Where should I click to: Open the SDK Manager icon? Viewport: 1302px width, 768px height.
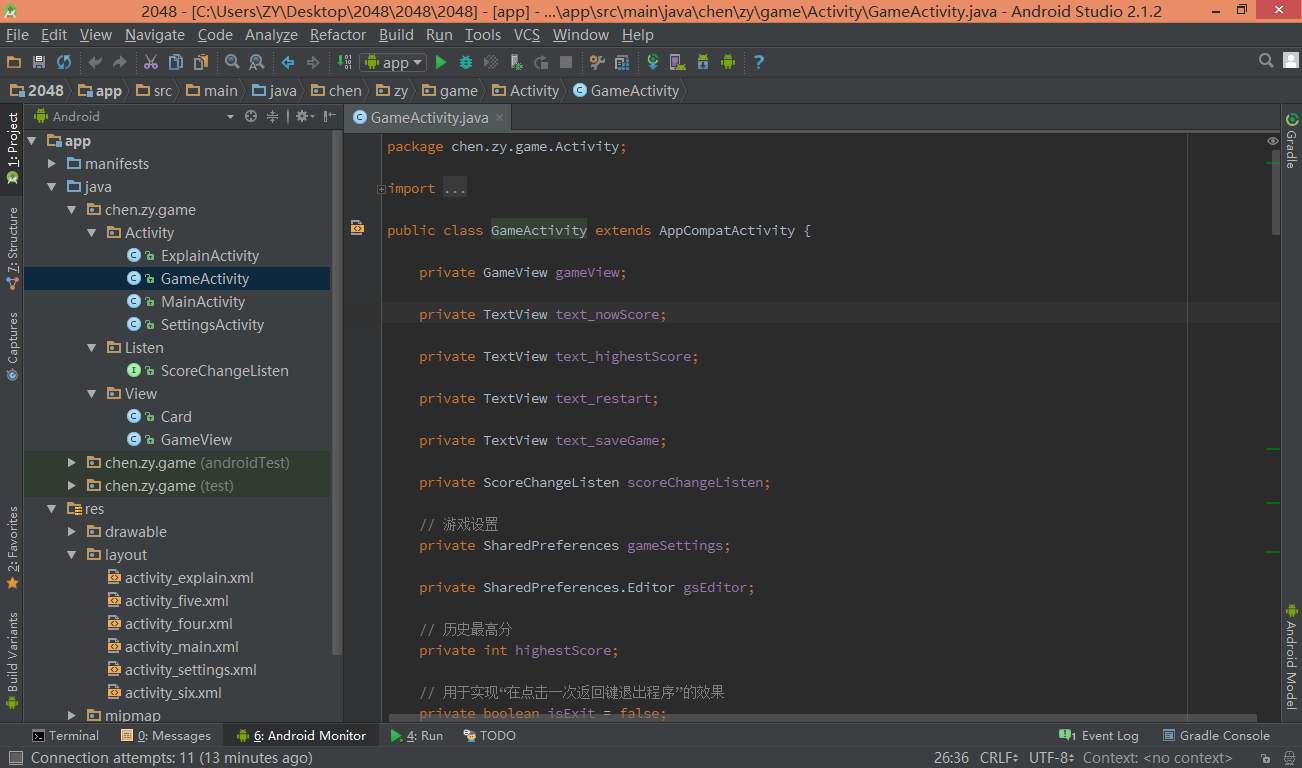pyautogui.click(x=703, y=62)
